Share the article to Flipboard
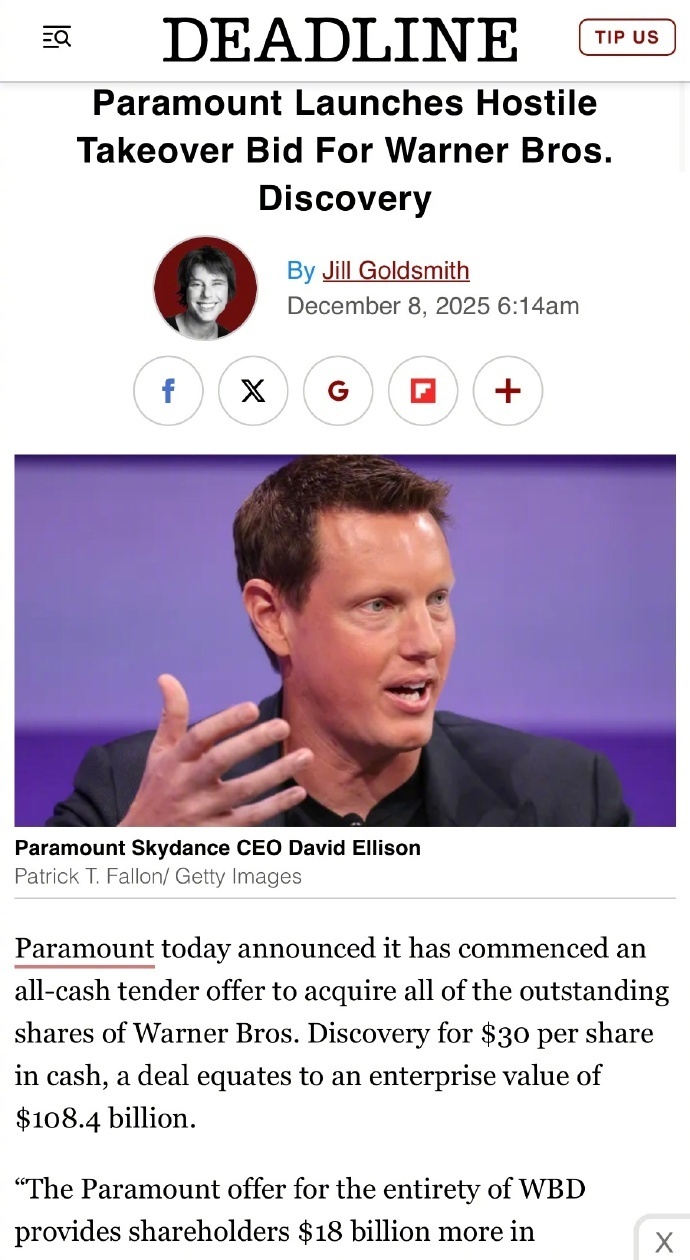Image resolution: width=690 pixels, height=1260 pixels. (423, 391)
